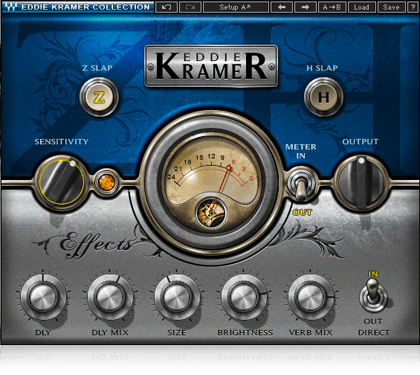Enable the Z Slap button

[x=99, y=97]
